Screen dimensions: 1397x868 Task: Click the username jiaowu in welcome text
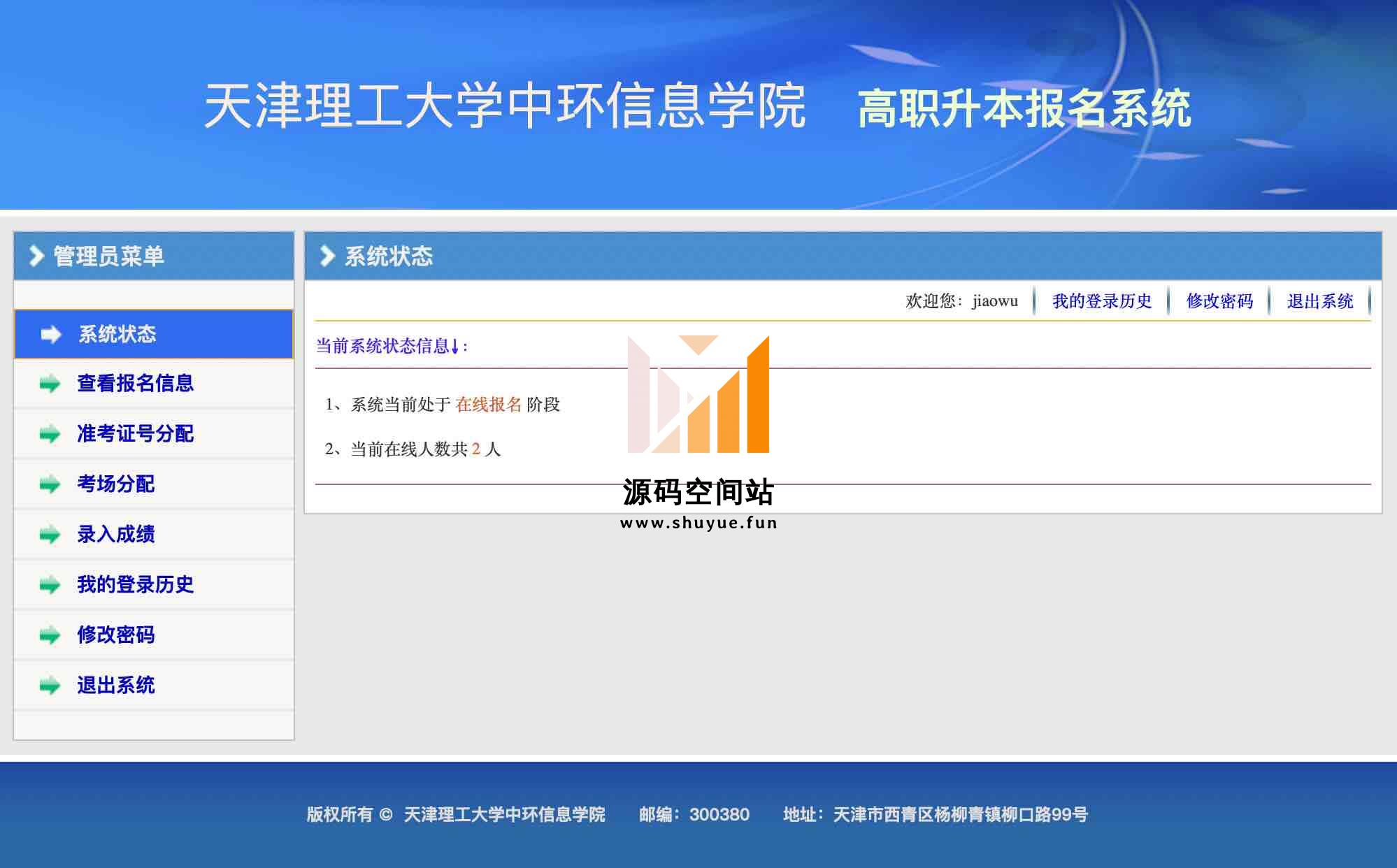(x=995, y=301)
